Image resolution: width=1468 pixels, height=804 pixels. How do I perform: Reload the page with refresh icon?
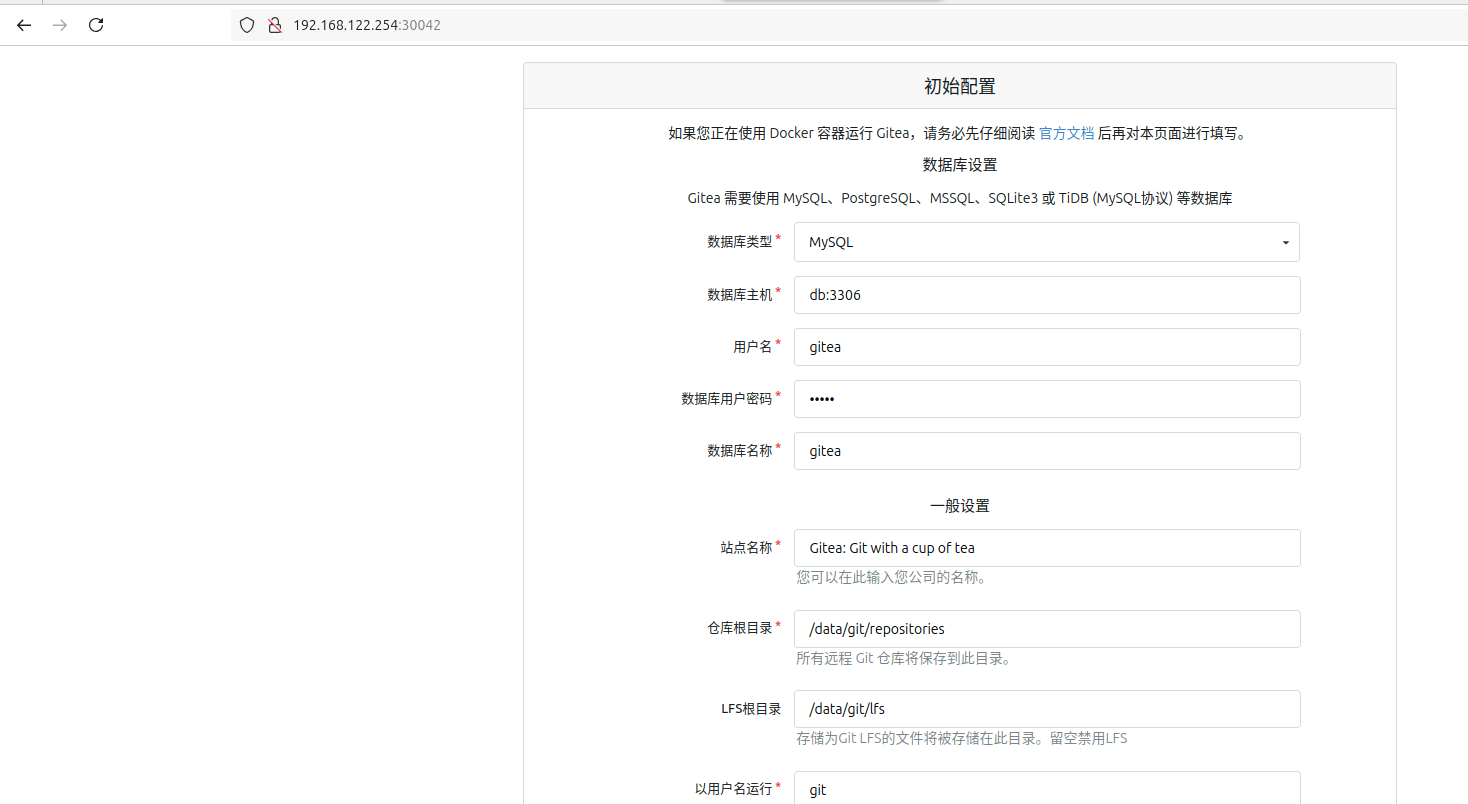coord(96,25)
